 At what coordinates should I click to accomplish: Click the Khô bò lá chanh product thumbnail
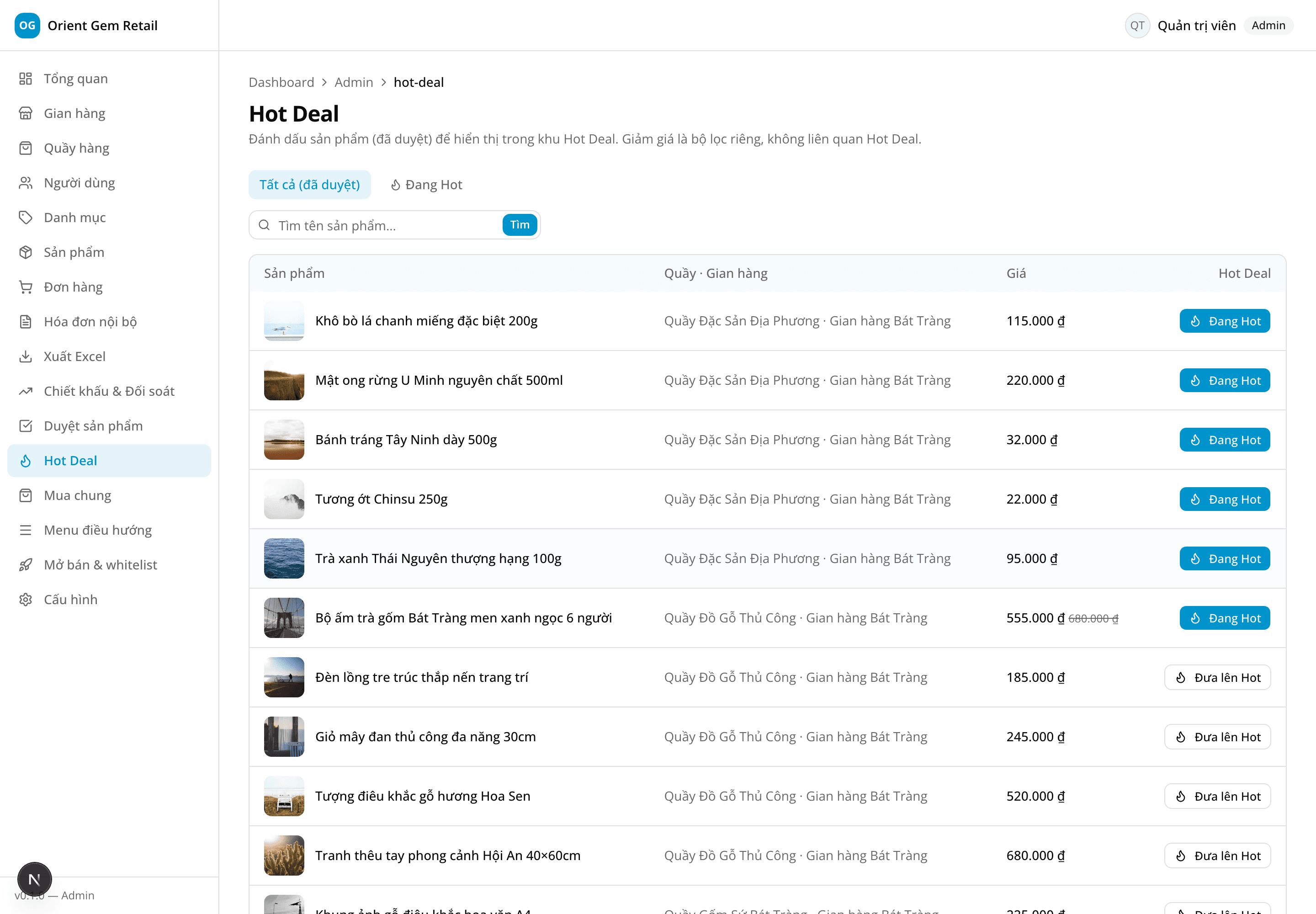coord(284,321)
